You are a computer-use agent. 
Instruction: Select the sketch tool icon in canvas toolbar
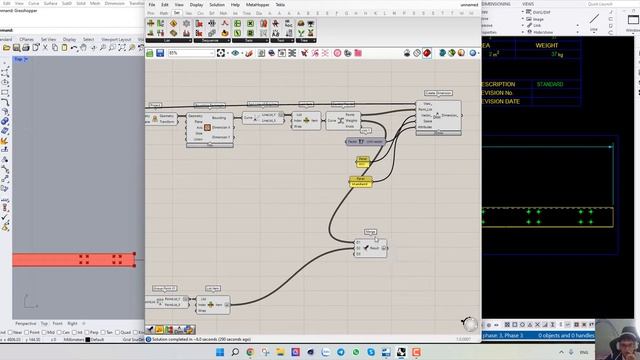pyautogui.click(x=249, y=53)
